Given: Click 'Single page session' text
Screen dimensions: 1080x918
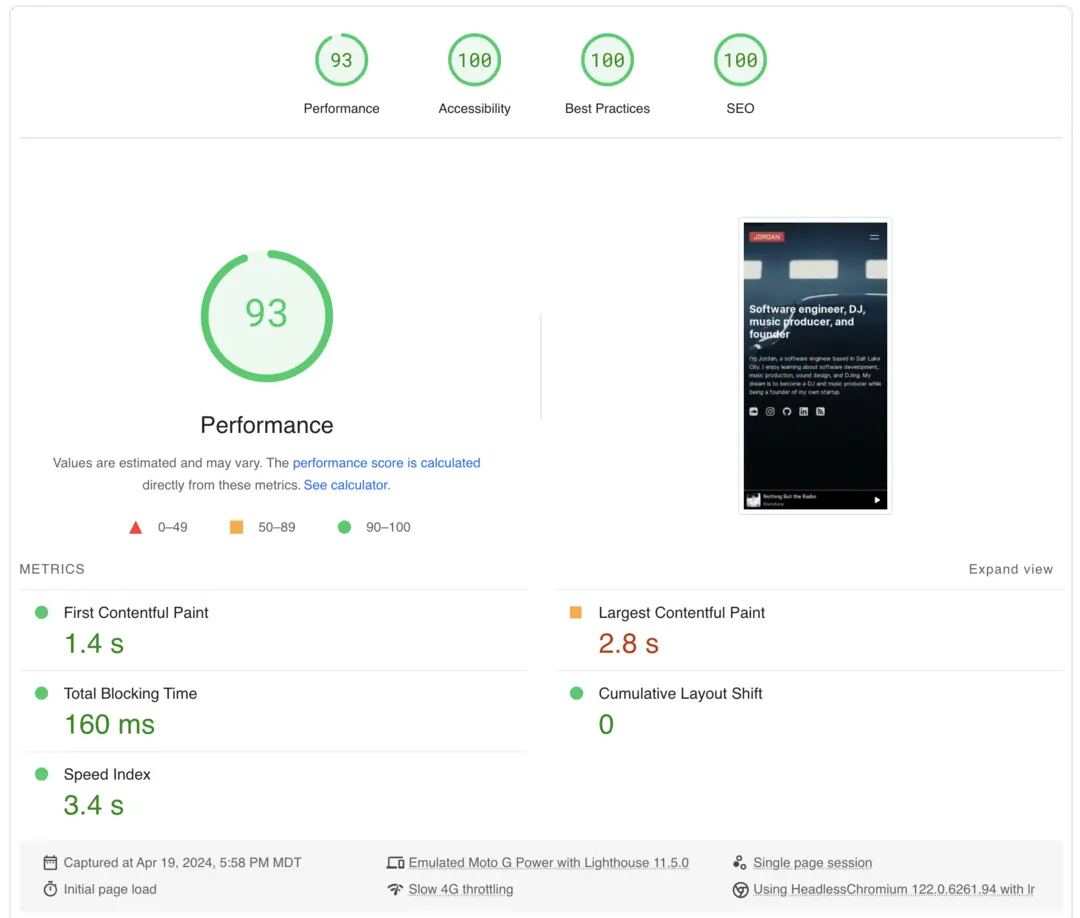Looking at the screenshot, I should [x=813, y=862].
